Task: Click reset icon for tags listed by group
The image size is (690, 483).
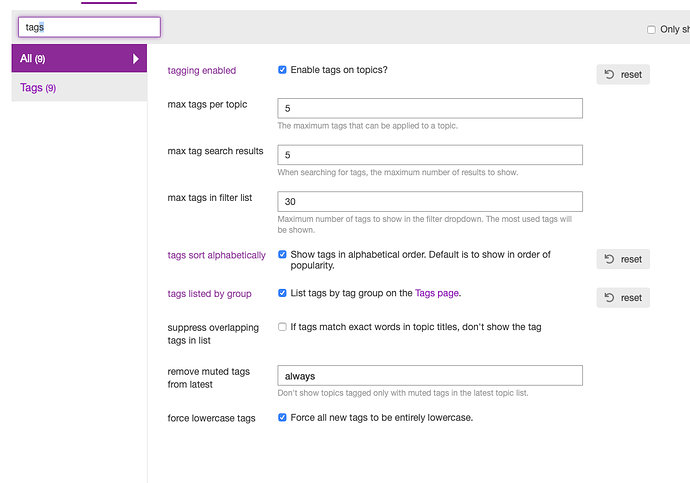Action: pyautogui.click(x=609, y=298)
